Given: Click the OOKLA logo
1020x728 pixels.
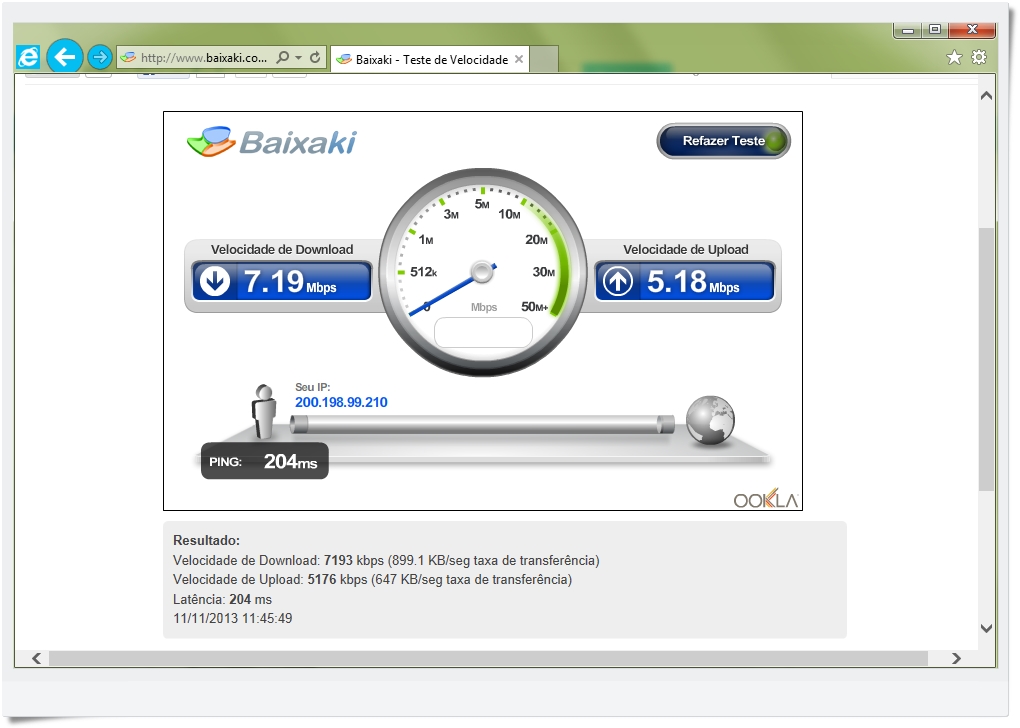Looking at the screenshot, I should point(766,499).
